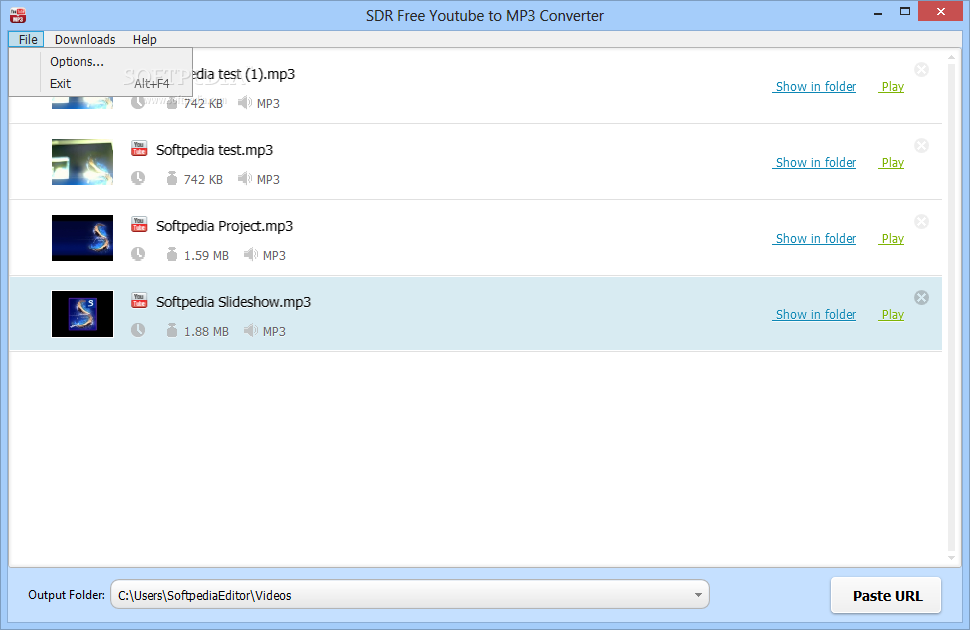
Task: Click the list scrollbar up arrow
Action: 951,58
